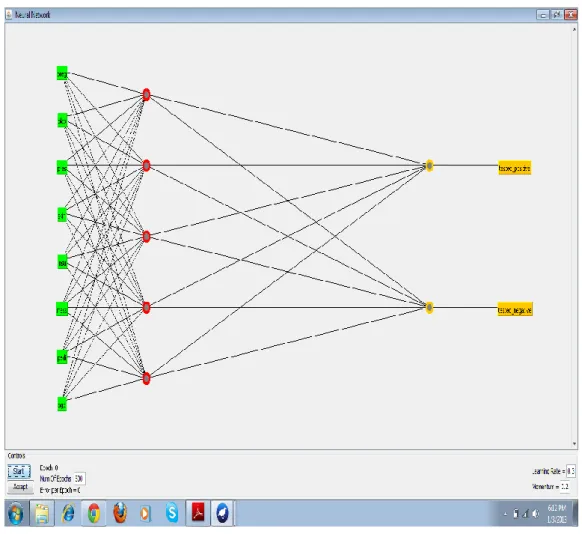Focus the Momentum field

565,486
